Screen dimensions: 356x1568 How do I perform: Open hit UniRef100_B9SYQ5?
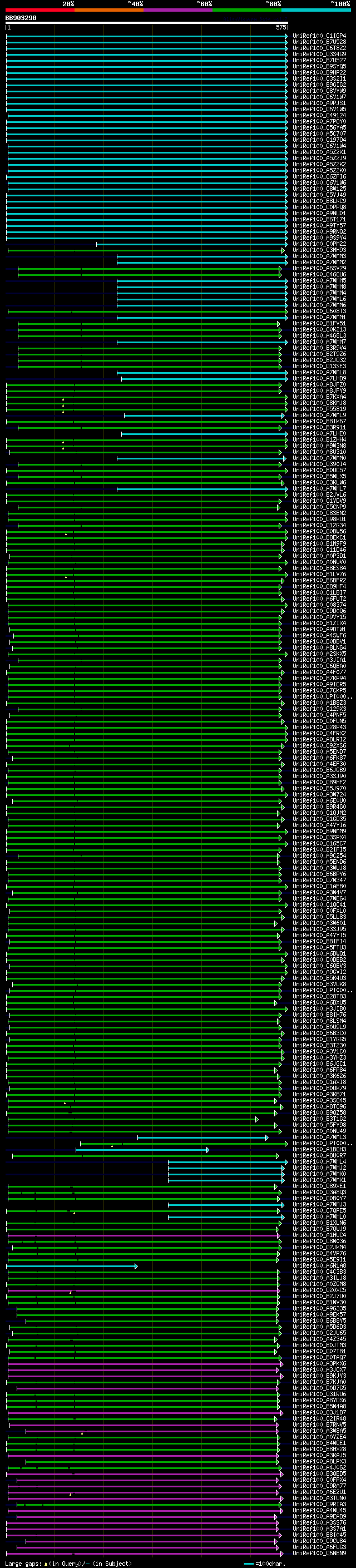319,66
